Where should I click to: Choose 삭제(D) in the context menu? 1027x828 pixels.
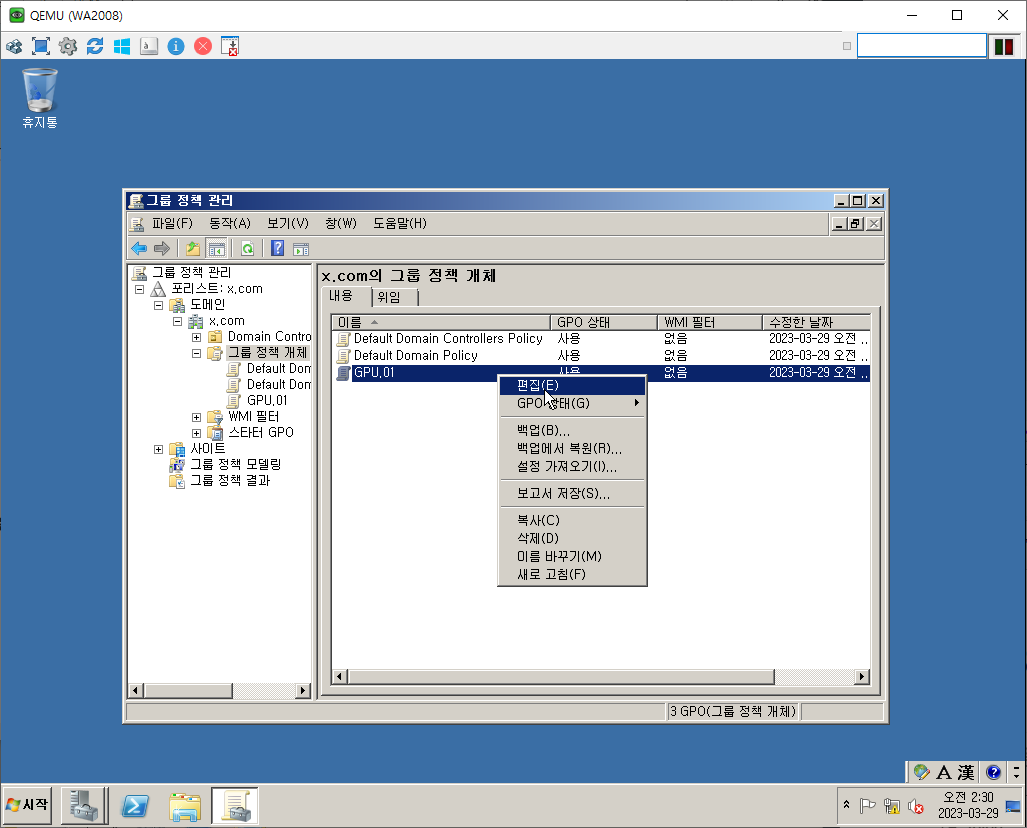572,538
